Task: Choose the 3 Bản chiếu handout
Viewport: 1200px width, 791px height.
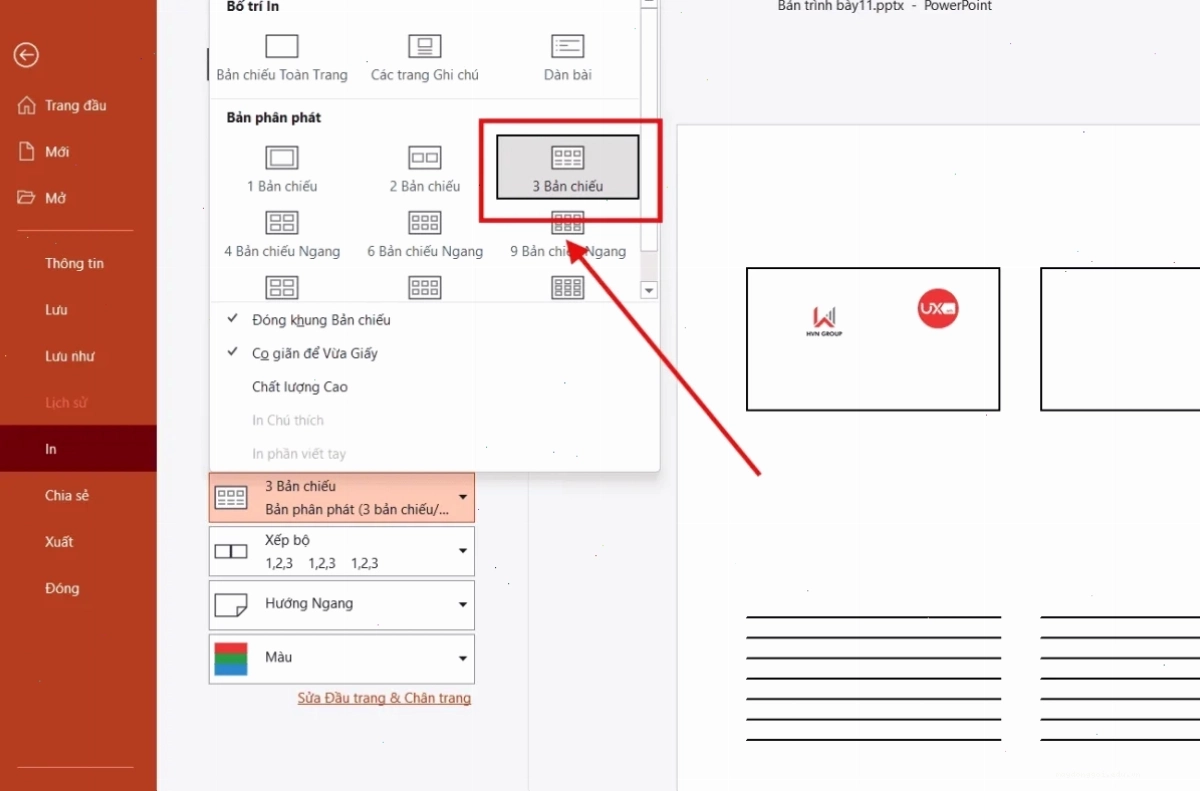Action: point(568,167)
